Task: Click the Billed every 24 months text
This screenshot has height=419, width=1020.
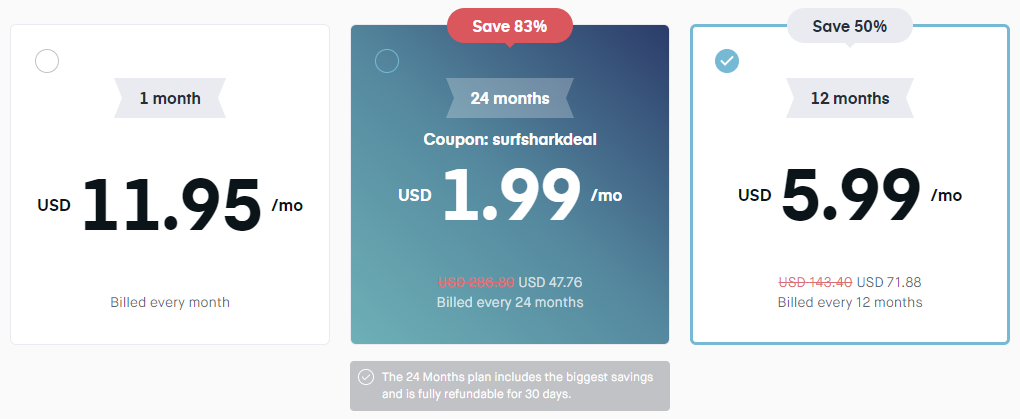Action: [510, 302]
